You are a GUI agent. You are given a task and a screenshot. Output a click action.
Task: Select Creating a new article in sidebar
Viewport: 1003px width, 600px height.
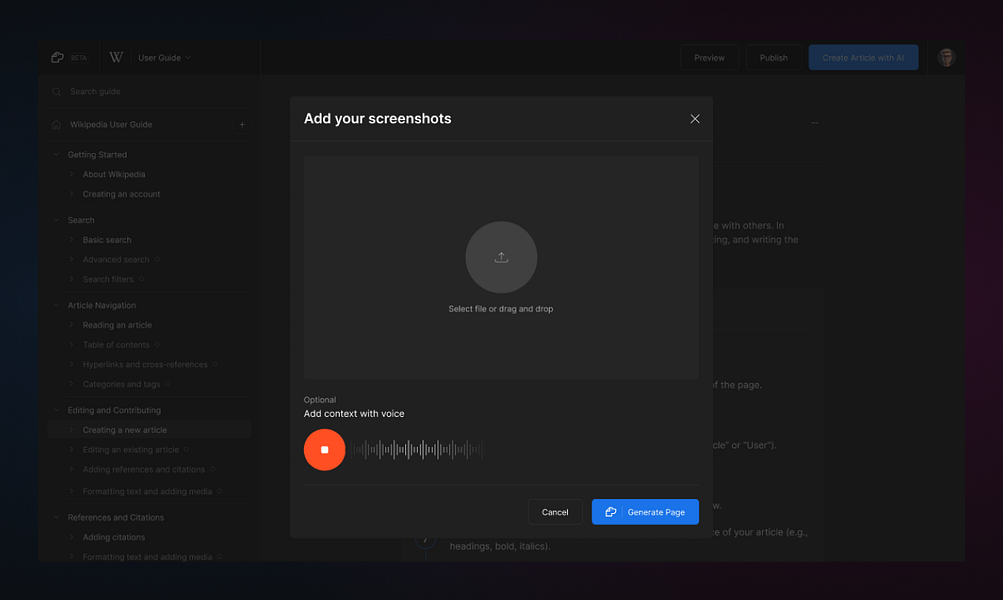(x=150, y=430)
